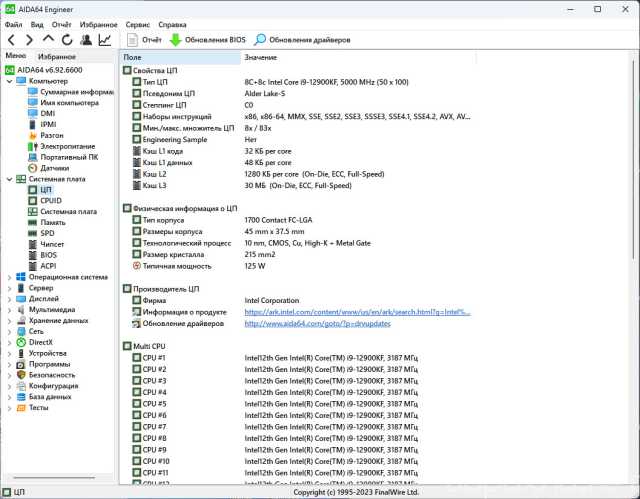Image resolution: width=640 pixels, height=499 pixels.
Task: Click Обновления драйверов in the toolbar
Action: tap(302, 40)
